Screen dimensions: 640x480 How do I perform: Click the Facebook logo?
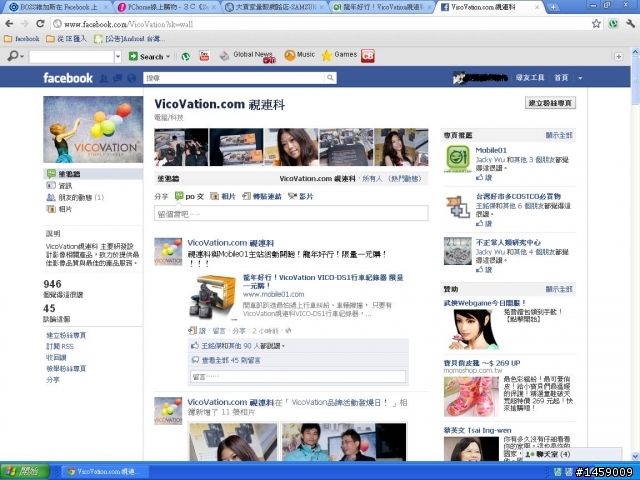pyautogui.click(x=68, y=78)
